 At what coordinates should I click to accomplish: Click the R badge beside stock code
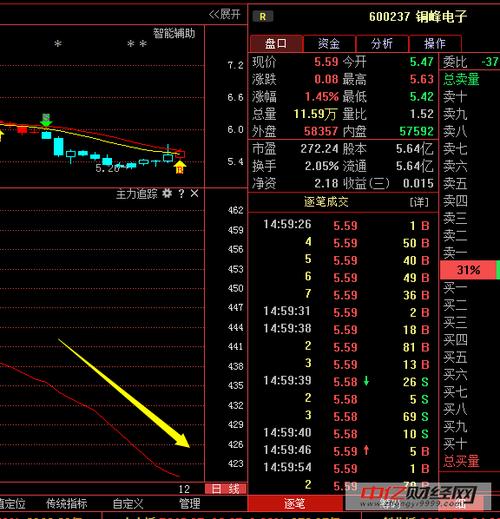(263, 16)
